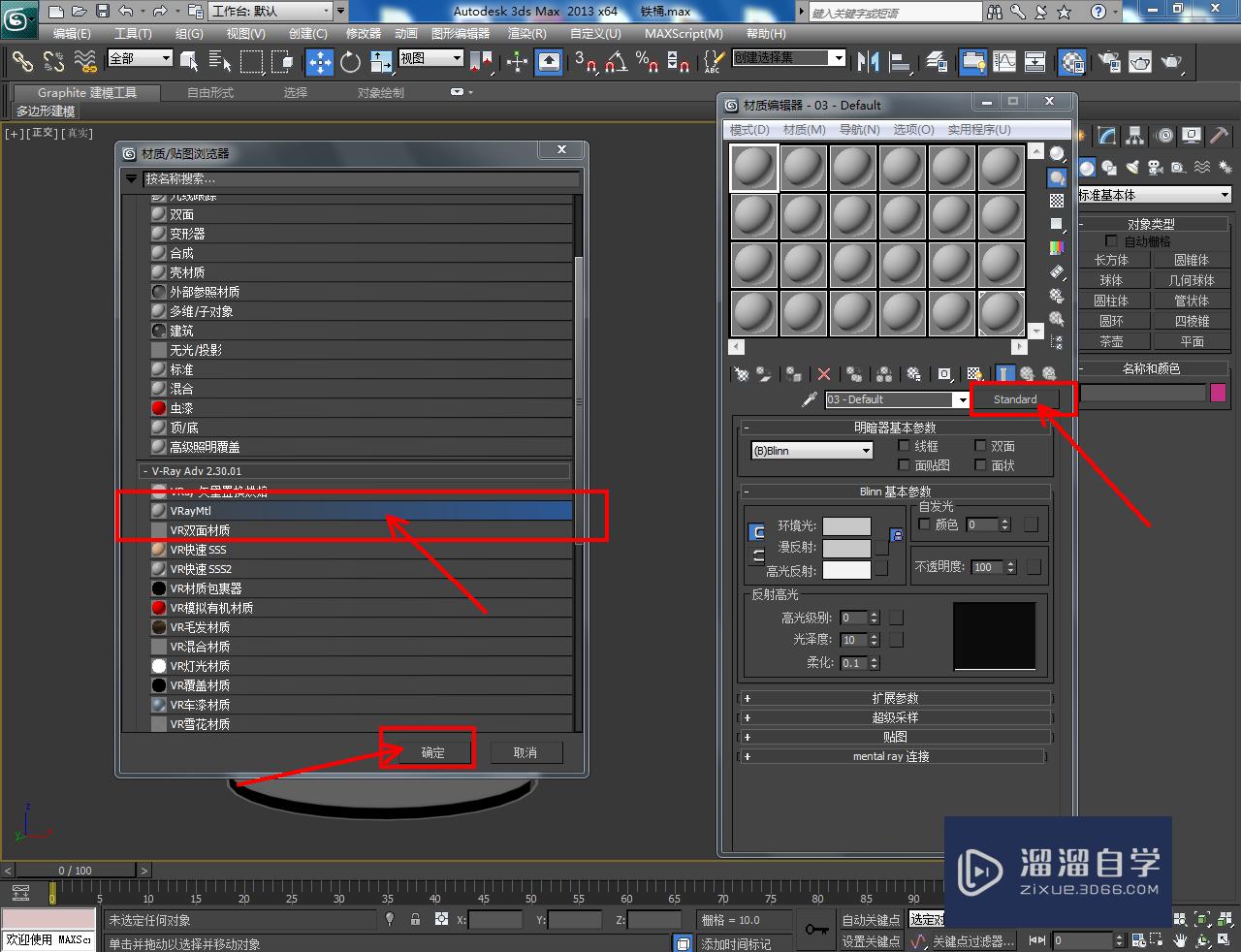Select VRayMtl in the material list
This screenshot has width=1241, height=952.
(361, 511)
